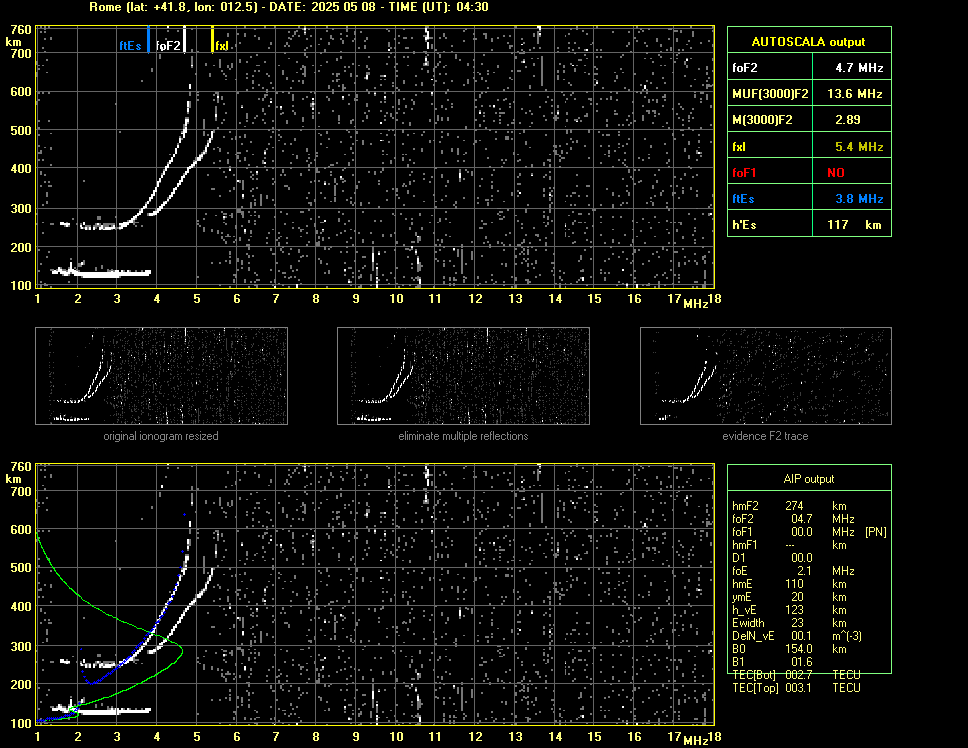Click the 'eliminate multiple reflections' caption
The image size is (968, 748).
pyautogui.click(x=463, y=436)
